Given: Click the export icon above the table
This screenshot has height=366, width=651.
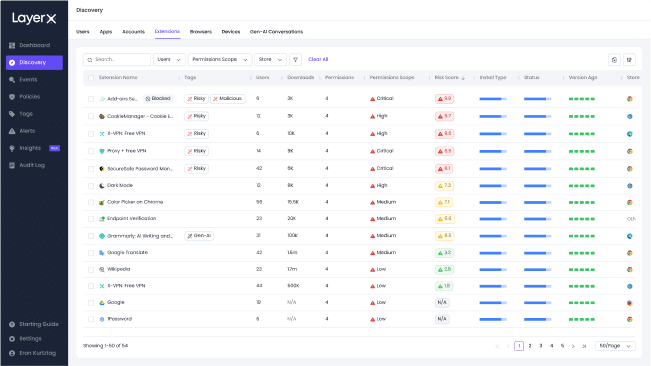Looking at the screenshot, I should 614,60.
